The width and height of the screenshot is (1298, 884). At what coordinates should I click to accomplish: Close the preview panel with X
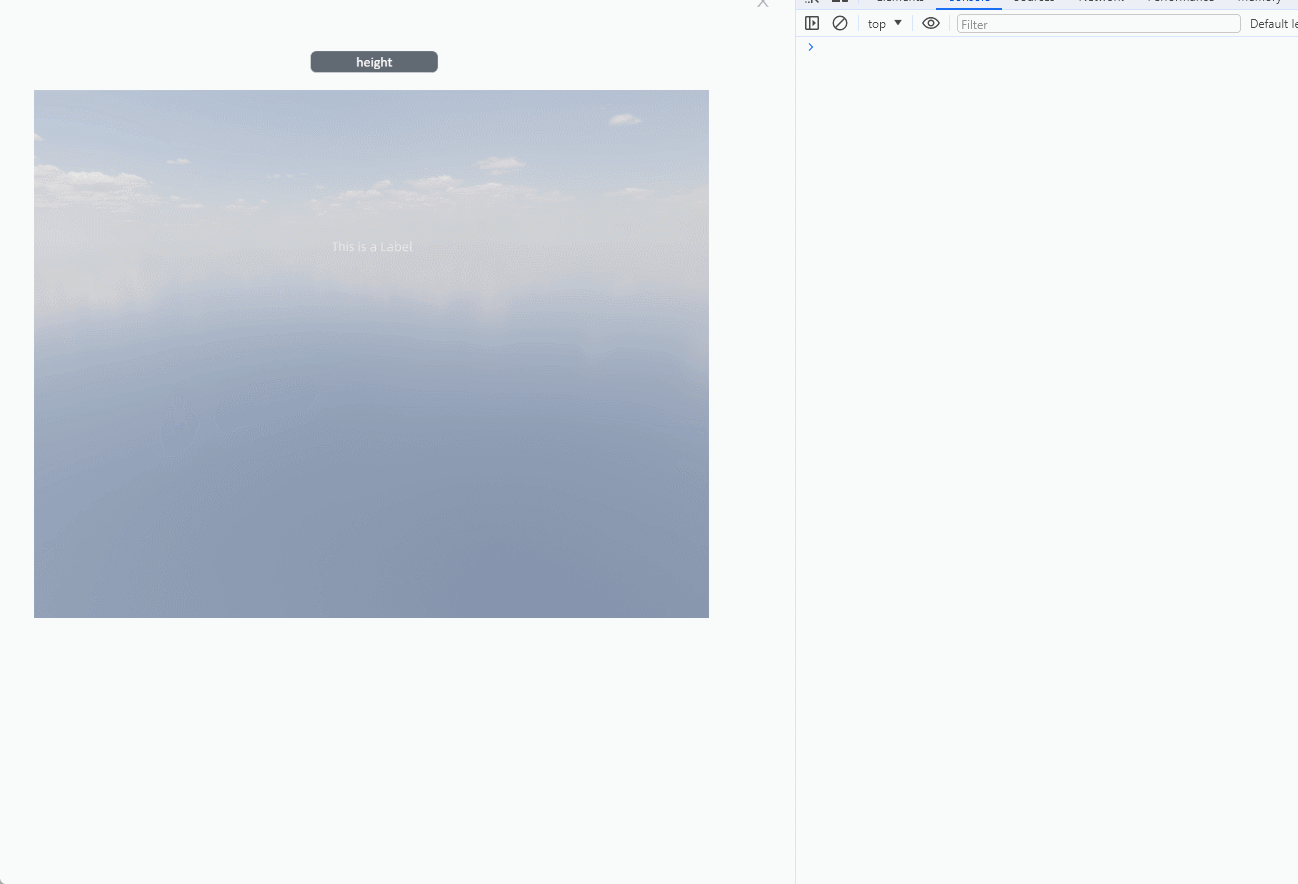763,3
